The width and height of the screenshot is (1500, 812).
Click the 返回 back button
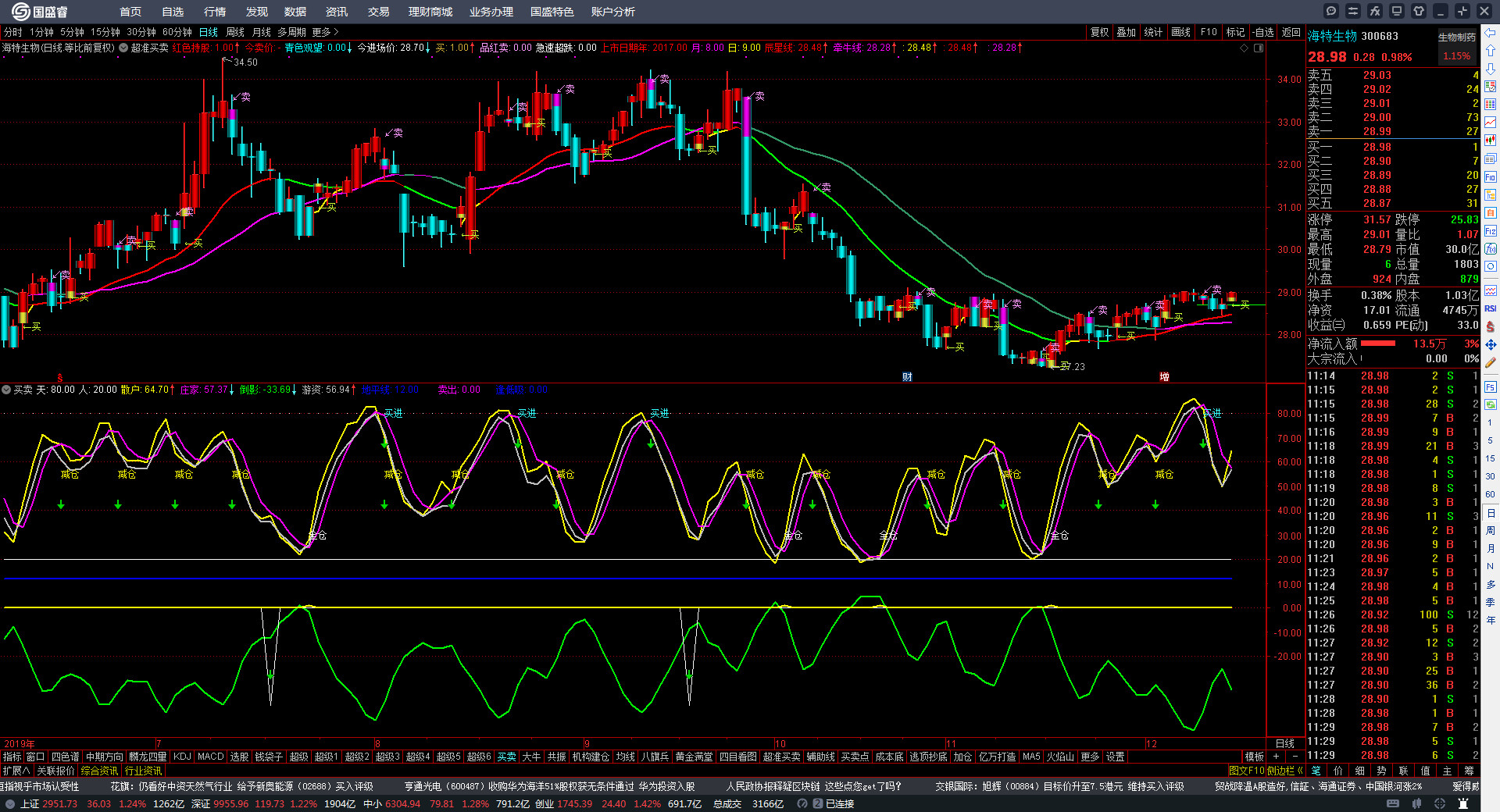1291,32
